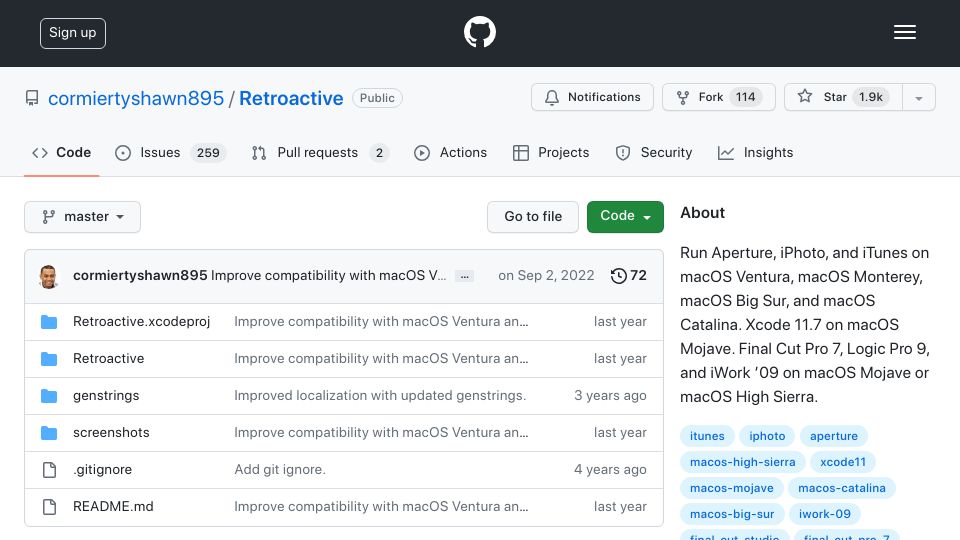
Task: View the 72 commits history
Action: [629, 276]
